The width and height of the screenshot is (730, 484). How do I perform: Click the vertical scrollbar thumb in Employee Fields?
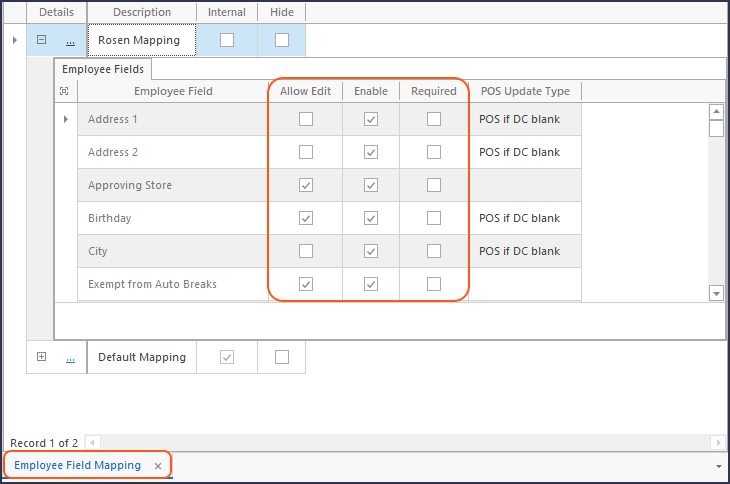(x=716, y=128)
